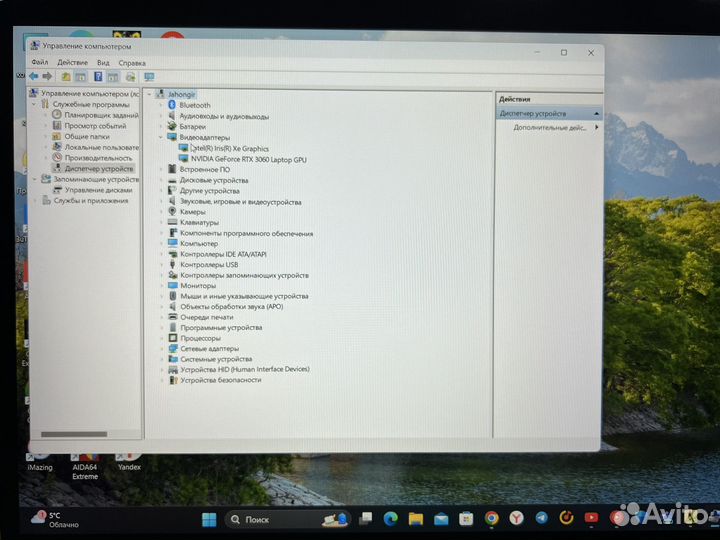Click the Help icon in the toolbar
This screenshot has height=540, width=720.
pyautogui.click(x=98, y=76)
